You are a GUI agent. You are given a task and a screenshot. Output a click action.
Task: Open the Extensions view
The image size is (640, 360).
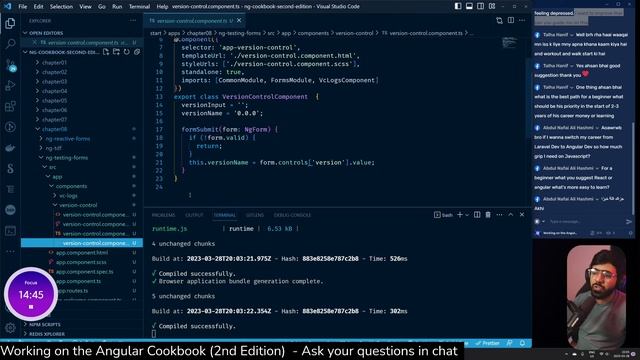click(x=10, y=106)
